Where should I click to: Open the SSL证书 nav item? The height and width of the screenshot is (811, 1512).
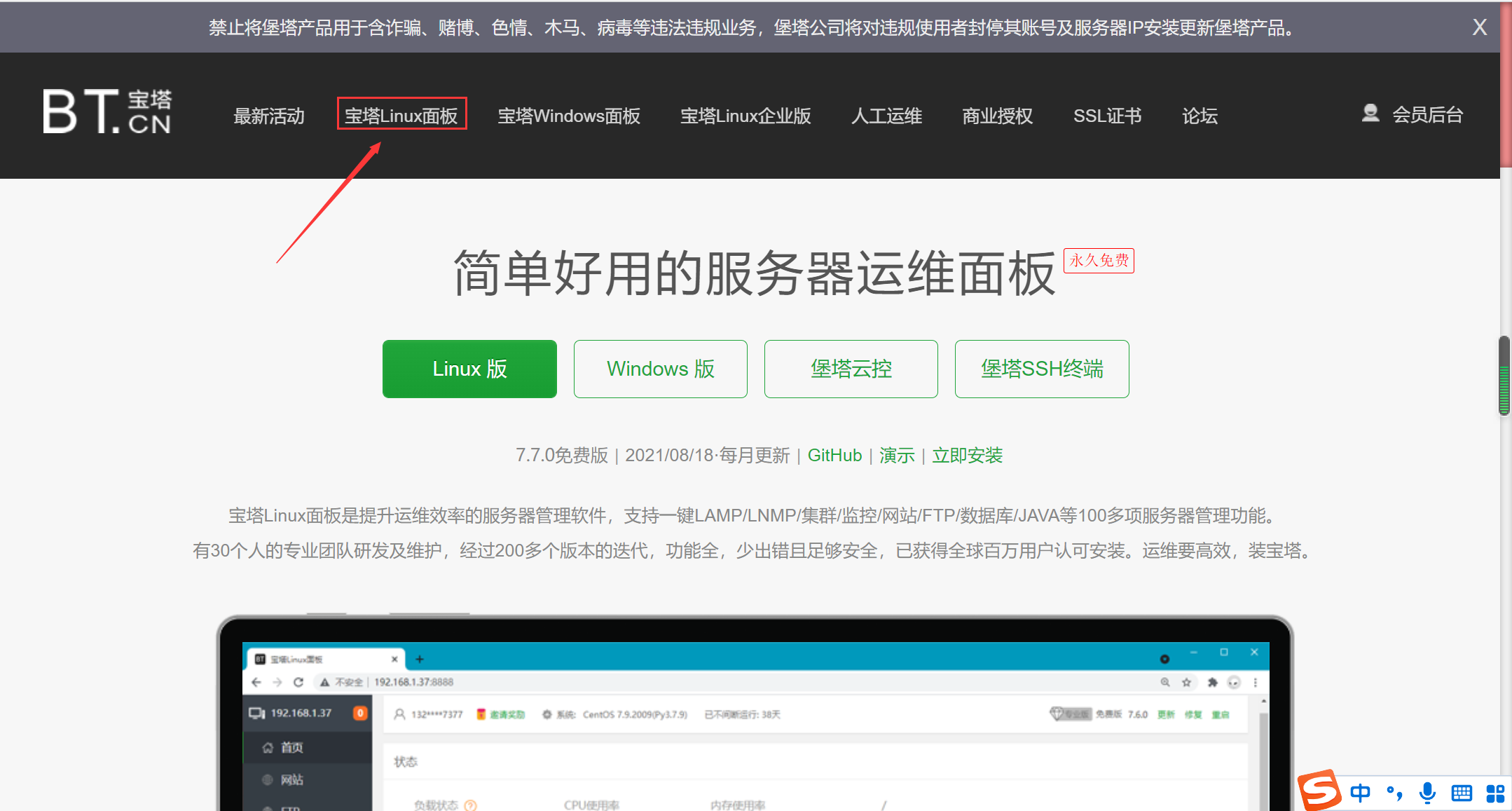[x=1108, y=116]
